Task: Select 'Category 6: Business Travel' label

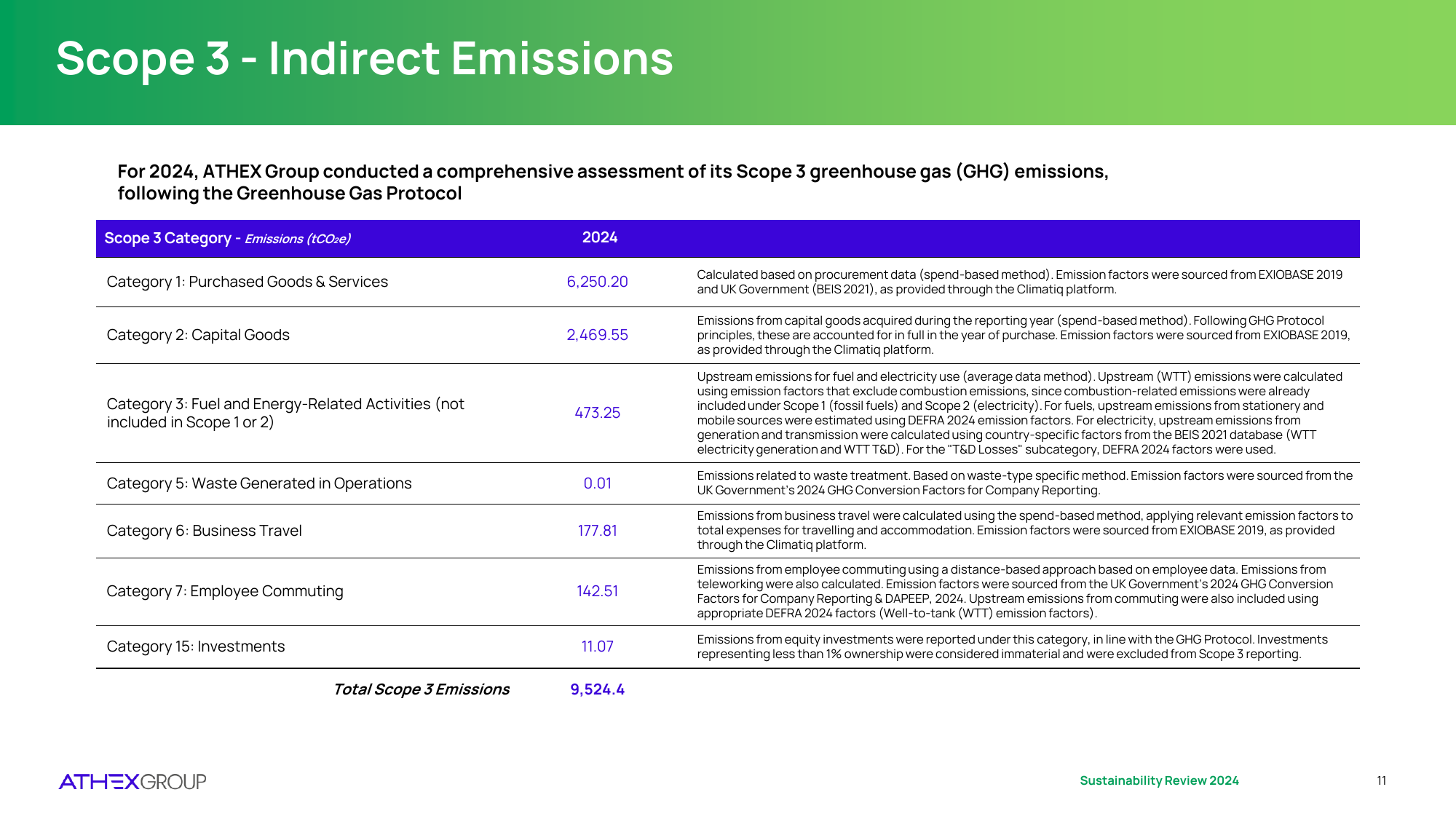Action: coord(204,531)
